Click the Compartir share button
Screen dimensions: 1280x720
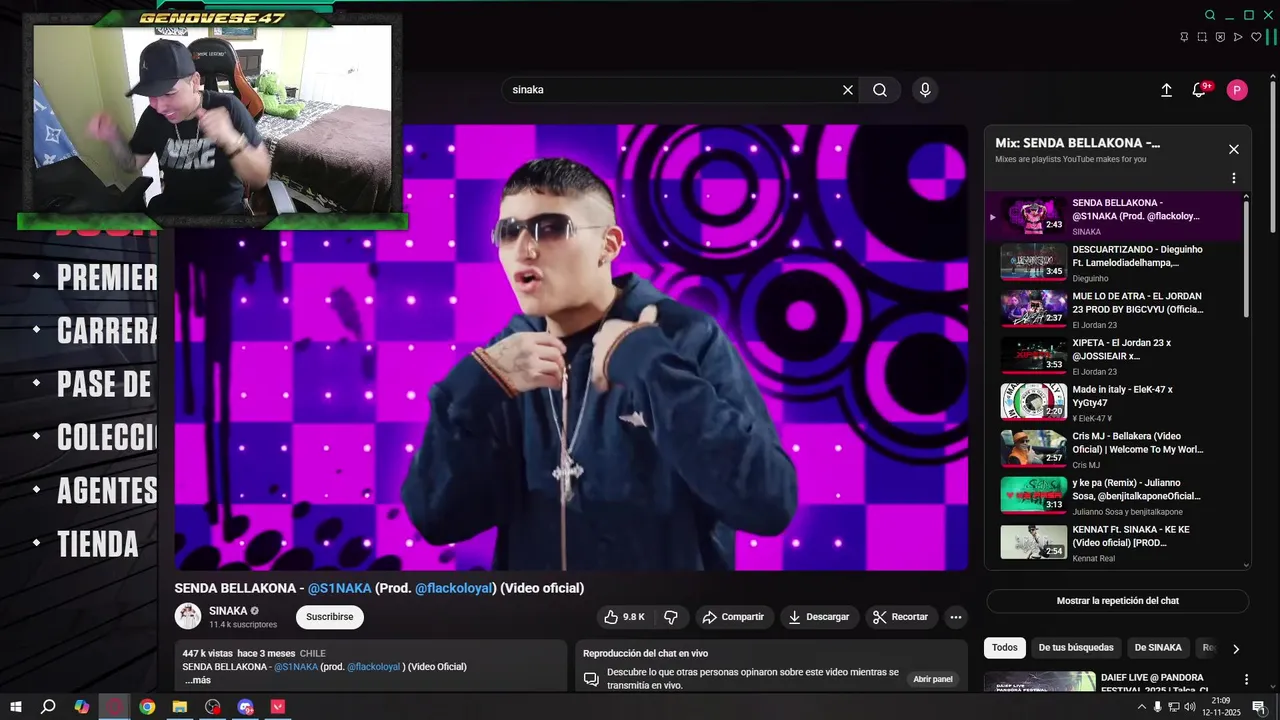coord(733,617)
